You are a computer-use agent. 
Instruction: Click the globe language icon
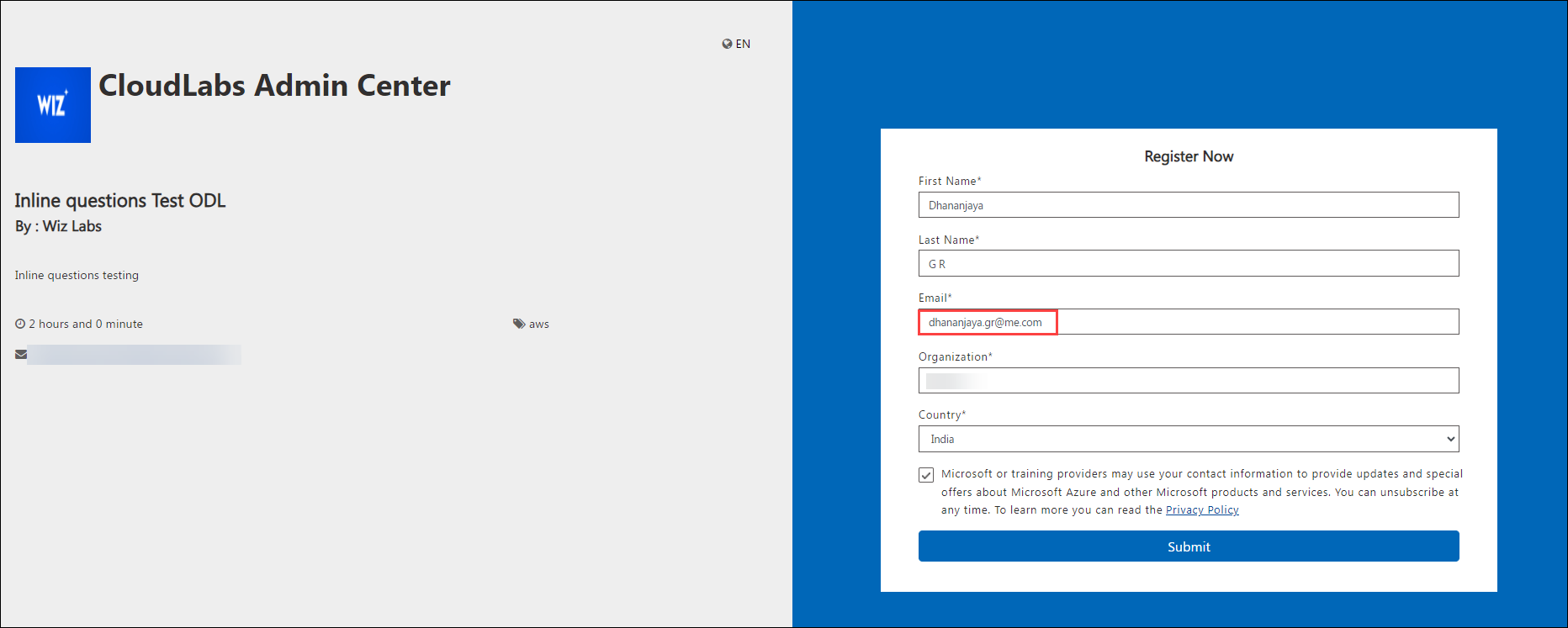[727, 44]
